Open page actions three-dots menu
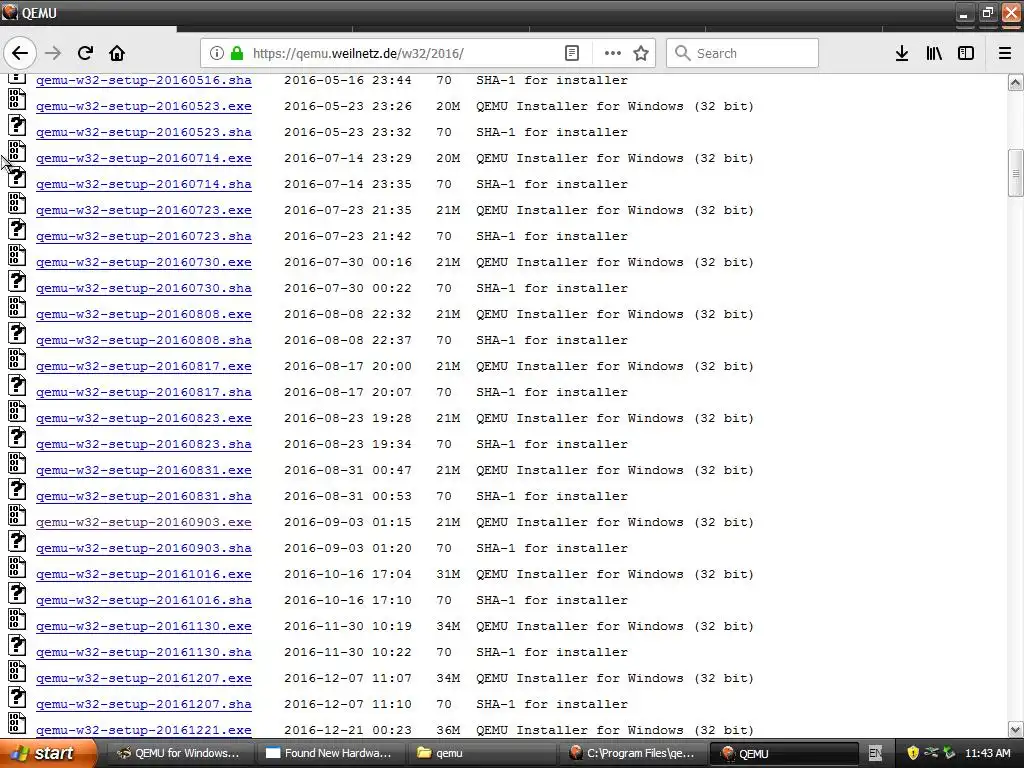This screenshot has width=1024, height=768. point(613,54)
